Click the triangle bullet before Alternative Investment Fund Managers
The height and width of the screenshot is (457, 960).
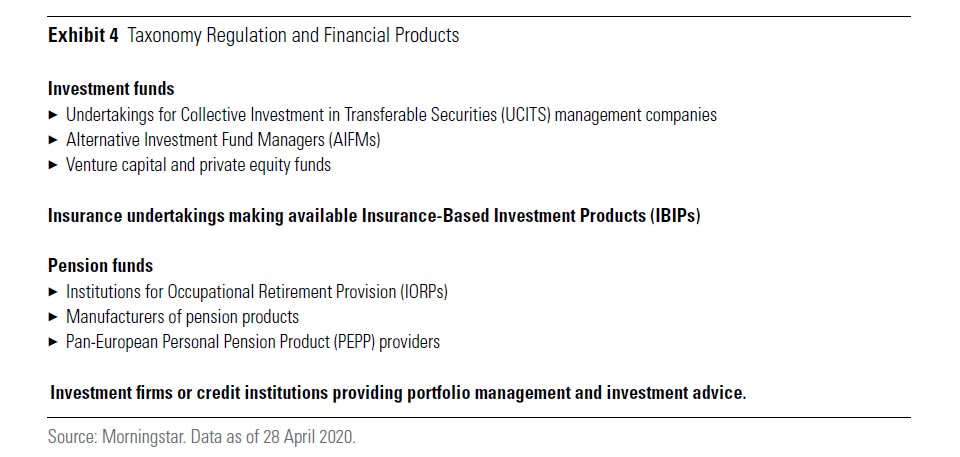coord(53,140)
